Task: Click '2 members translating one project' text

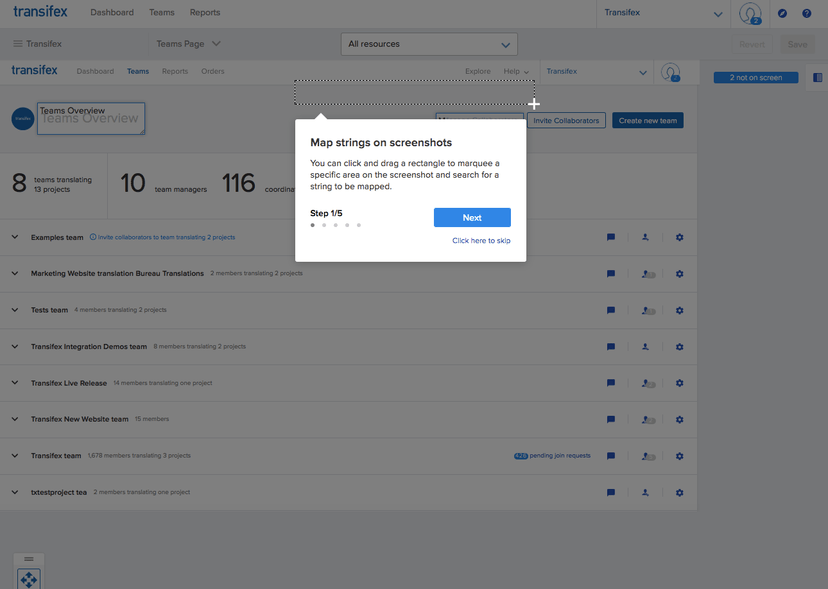Action: coord(142,492)
